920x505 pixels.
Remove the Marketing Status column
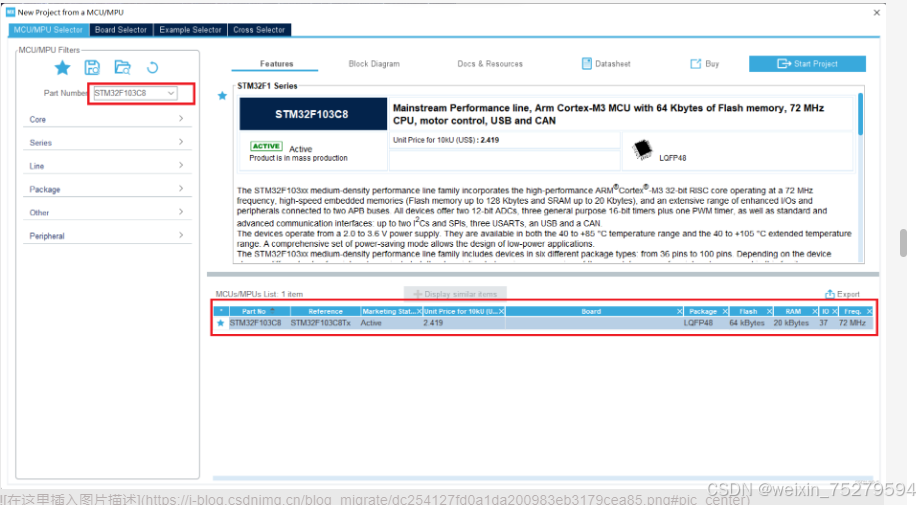[419, 311]
